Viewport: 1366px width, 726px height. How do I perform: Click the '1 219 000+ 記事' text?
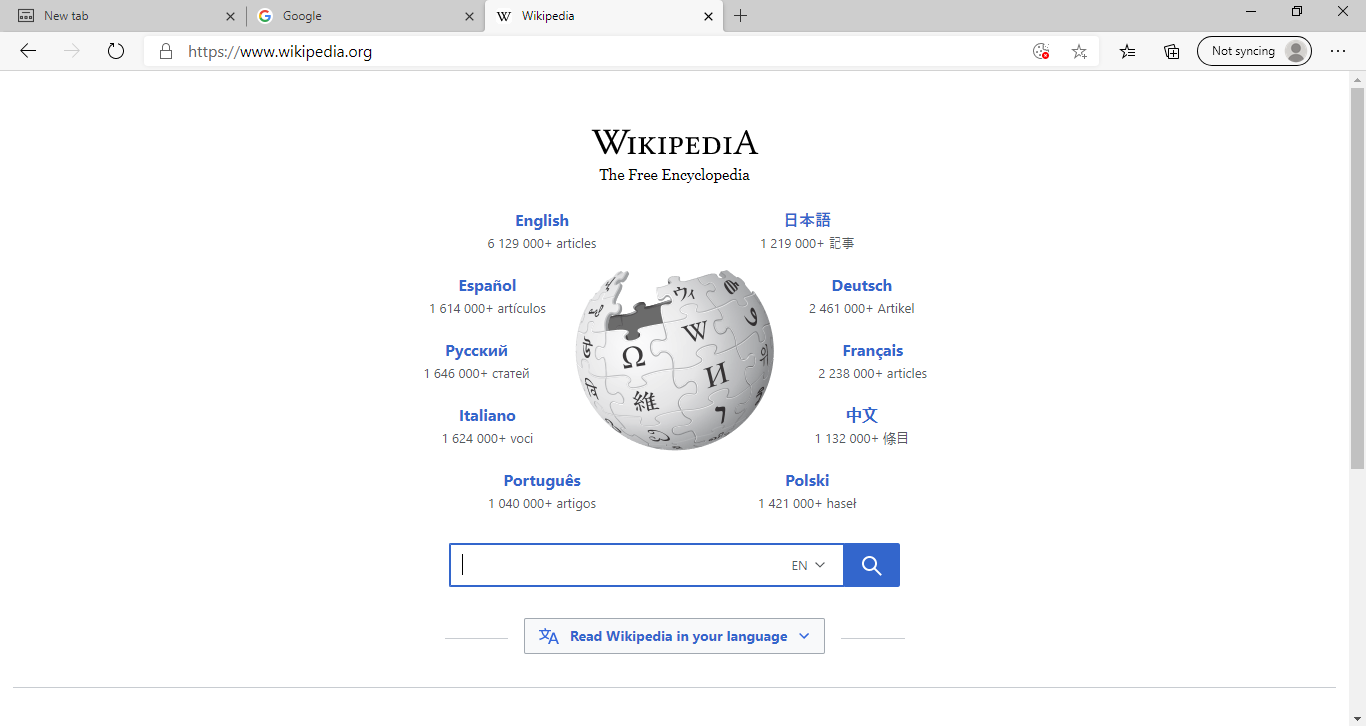(x=807, y=244)
